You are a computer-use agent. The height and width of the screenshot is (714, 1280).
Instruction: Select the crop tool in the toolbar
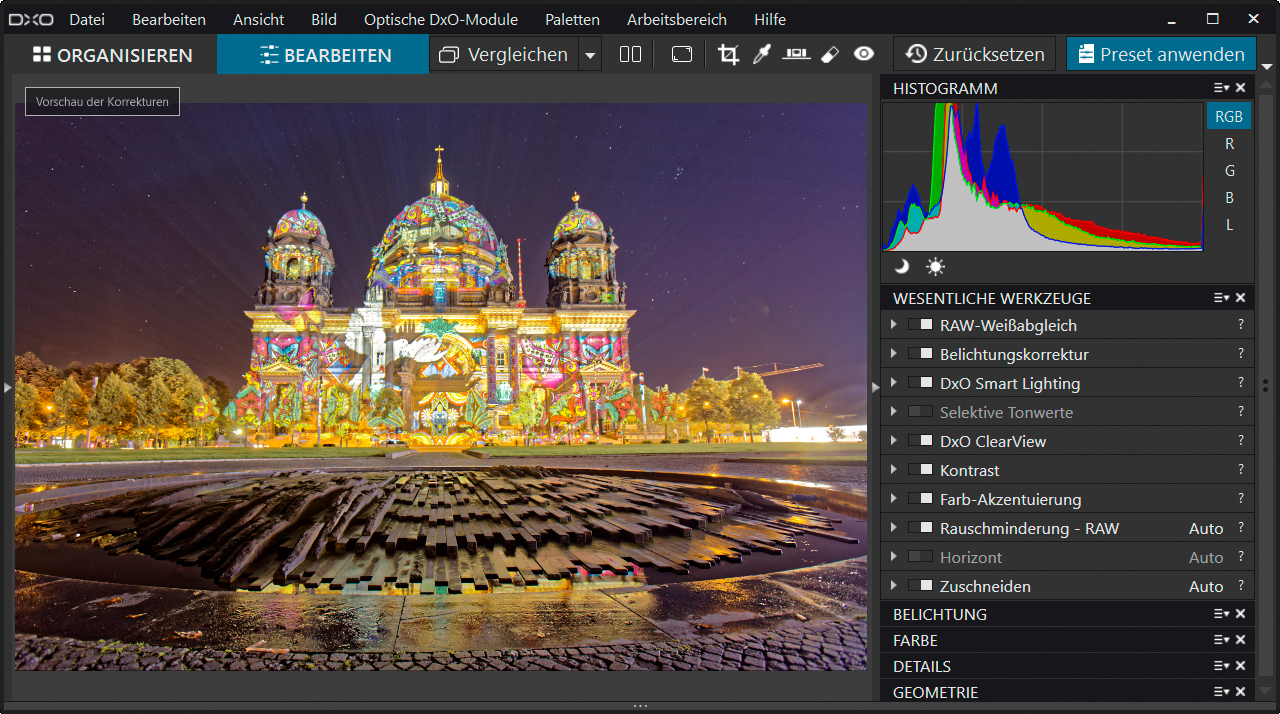pos(729,55)
